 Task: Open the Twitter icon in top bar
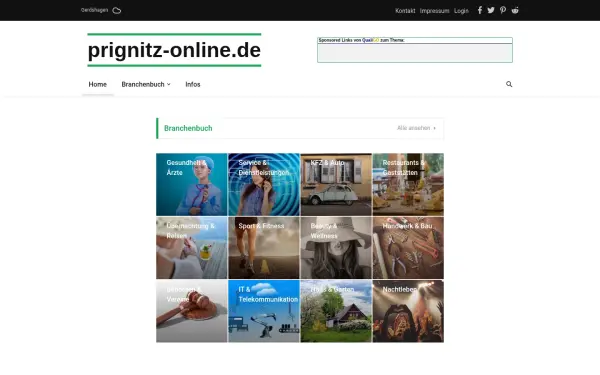point(491,10)
